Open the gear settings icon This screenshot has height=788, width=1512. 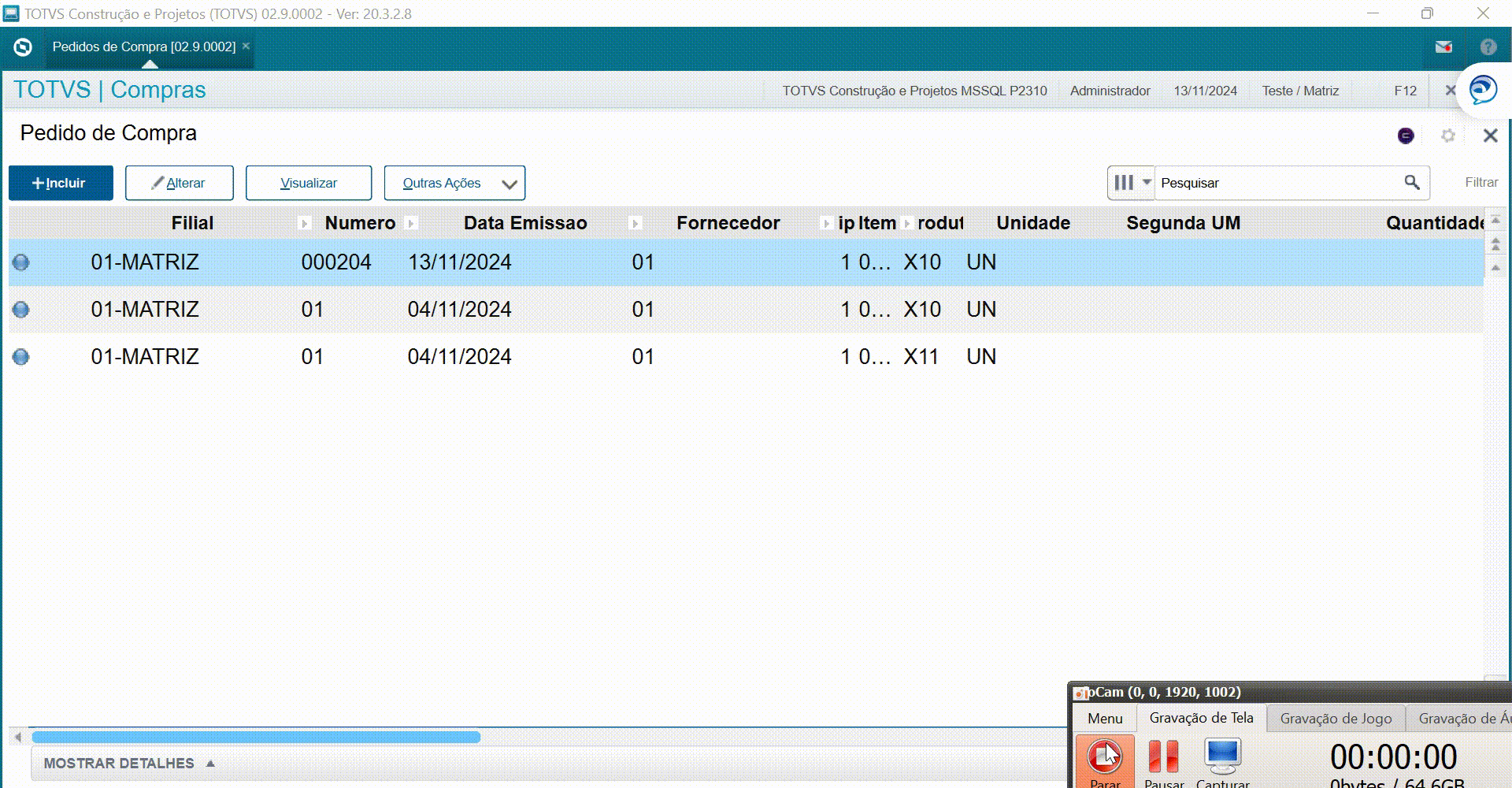(1448, 136)
